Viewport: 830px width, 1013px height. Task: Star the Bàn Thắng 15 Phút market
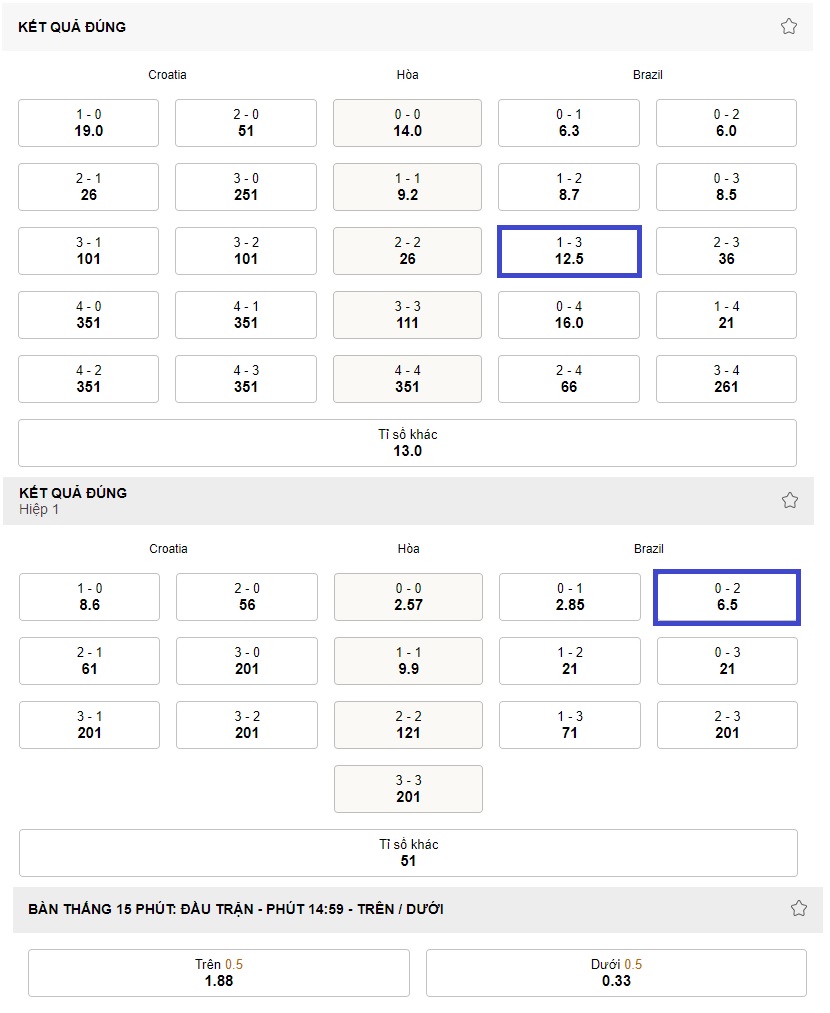799,908
